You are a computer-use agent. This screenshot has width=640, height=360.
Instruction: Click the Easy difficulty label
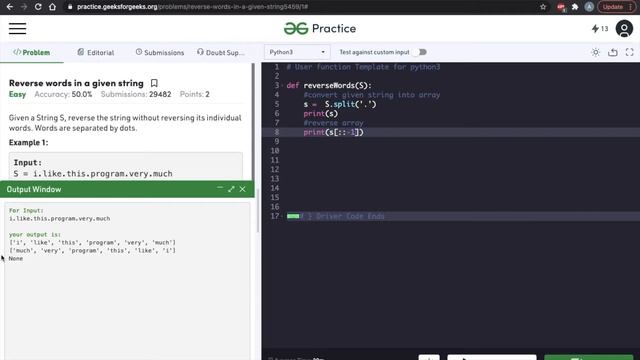click(17, 94)
